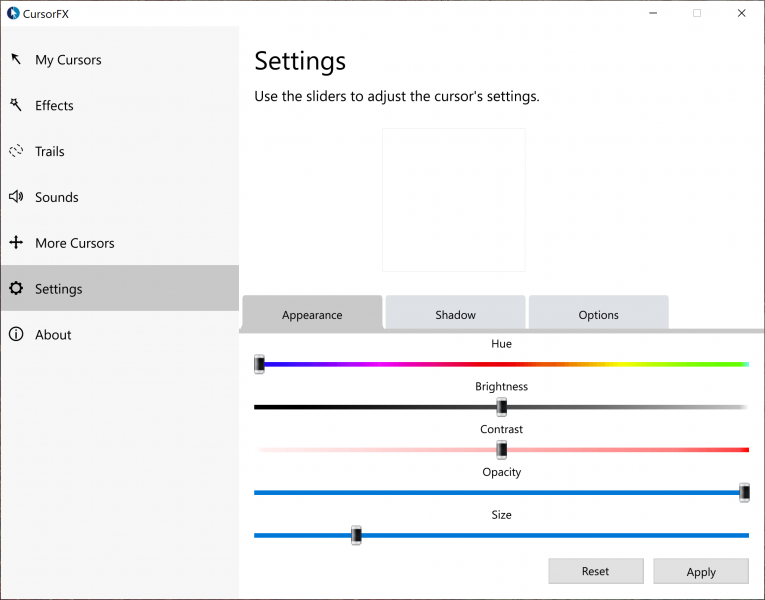Go to the Effects page
Image resolution: width=765 pixels, height=600 pixels.
click(120, 105)
